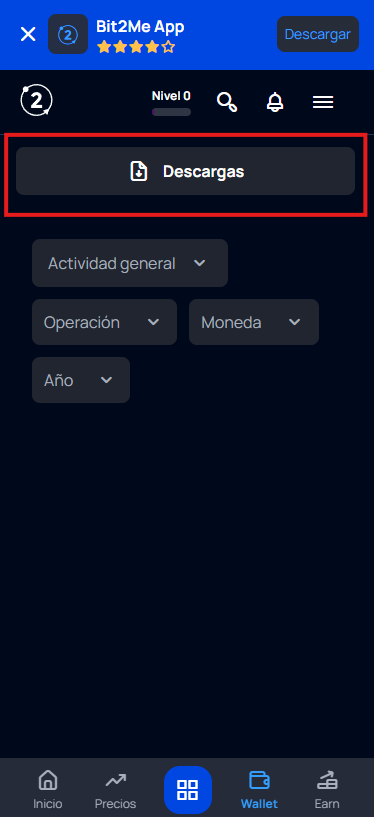374x817 pixels.
Task: Click the Descargas button
Action: [x=185, y=171]
